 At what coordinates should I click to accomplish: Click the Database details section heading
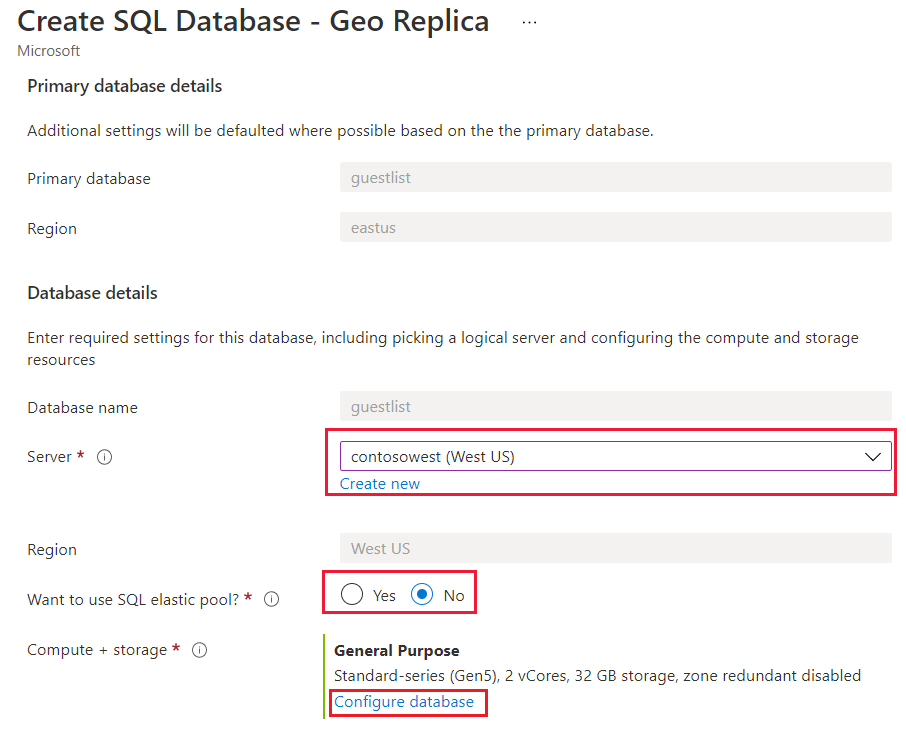point(92,293)
